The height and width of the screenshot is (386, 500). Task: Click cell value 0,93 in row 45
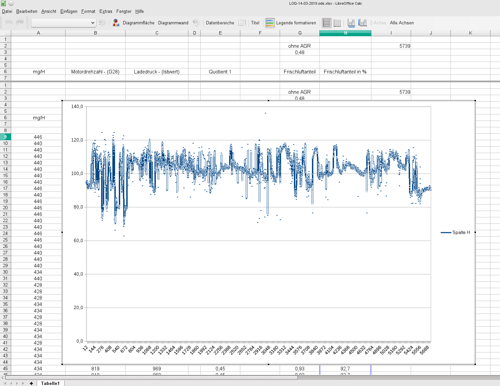tap(299, 369)
